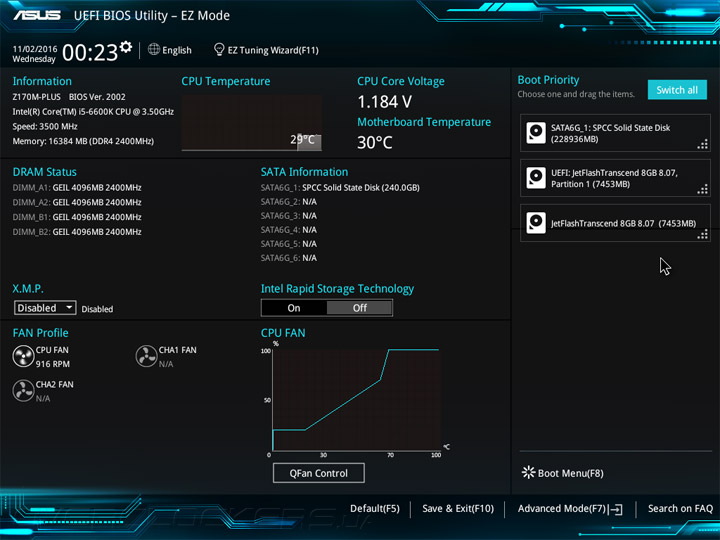Click the 00:23 clock display

(x=90, y=52)
